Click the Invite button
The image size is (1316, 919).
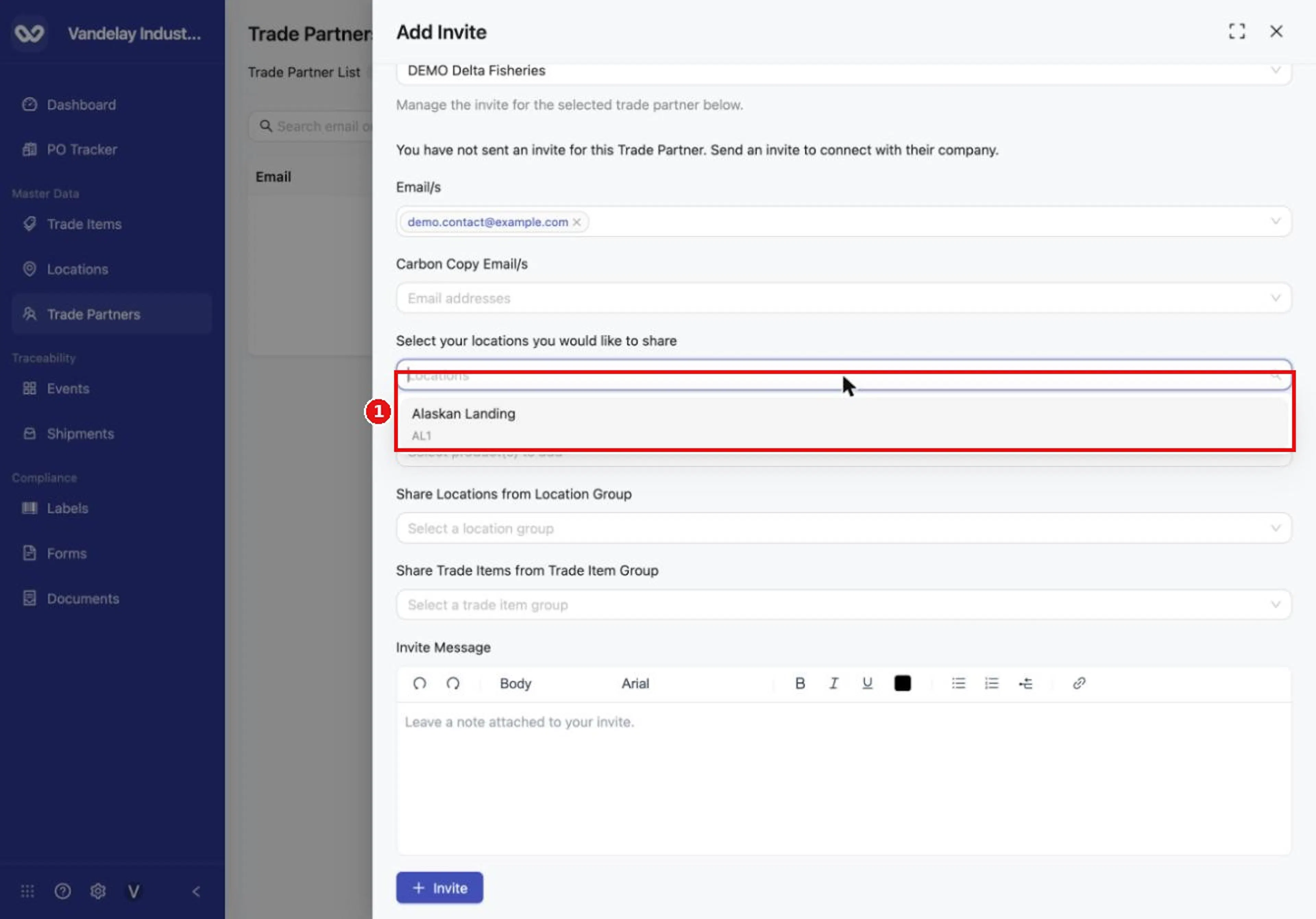coord(439,887)
